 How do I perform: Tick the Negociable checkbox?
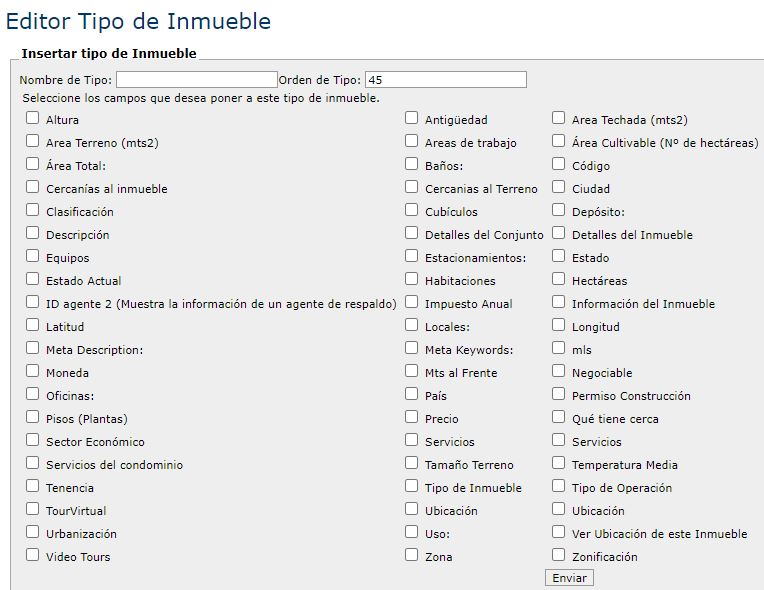(x=559, y=372)
